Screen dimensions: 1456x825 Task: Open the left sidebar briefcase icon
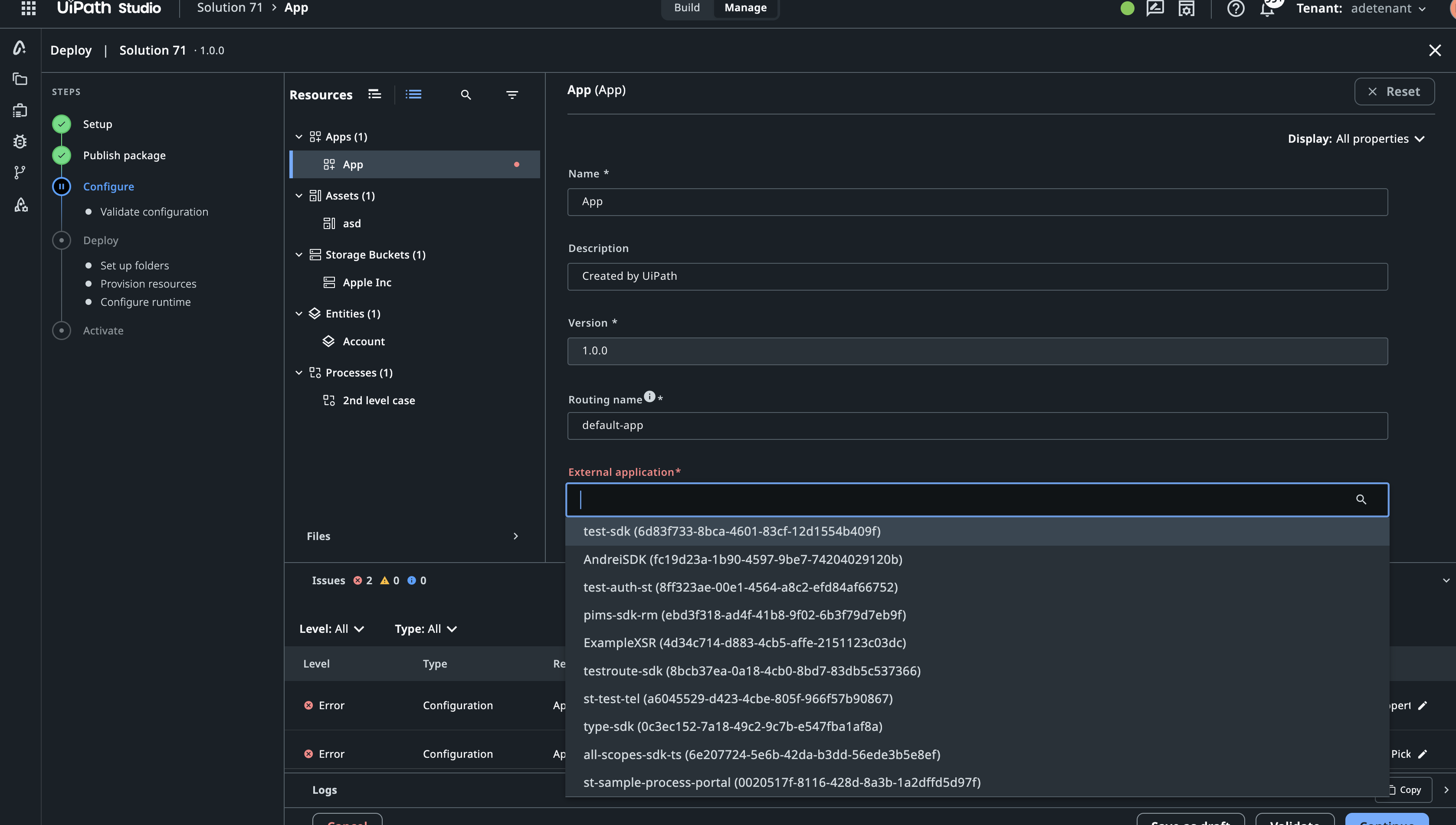[20, 110]
